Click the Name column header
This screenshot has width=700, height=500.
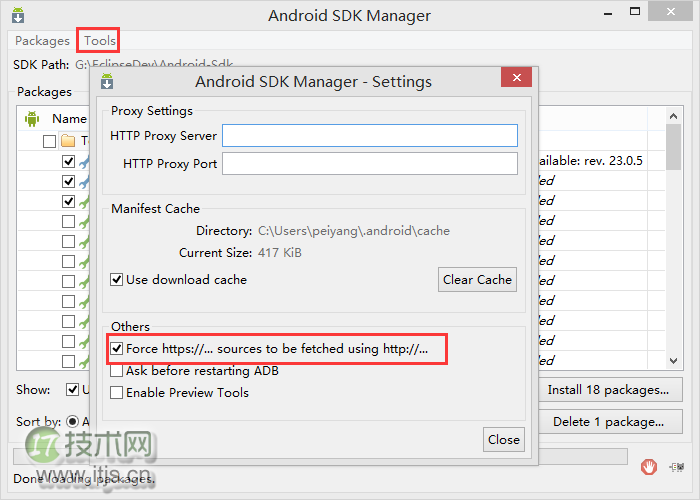click(69, 119)
